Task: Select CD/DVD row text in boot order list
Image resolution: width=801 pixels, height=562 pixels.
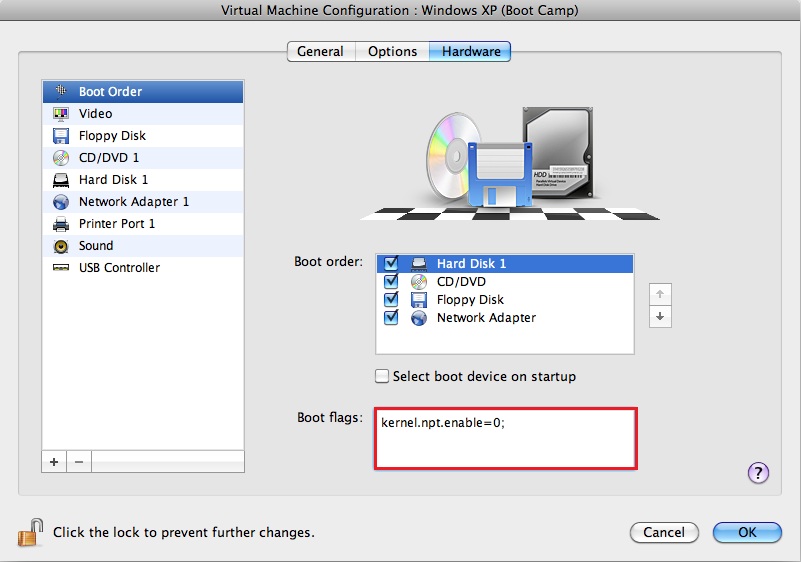Action: (x=461, y=282)
